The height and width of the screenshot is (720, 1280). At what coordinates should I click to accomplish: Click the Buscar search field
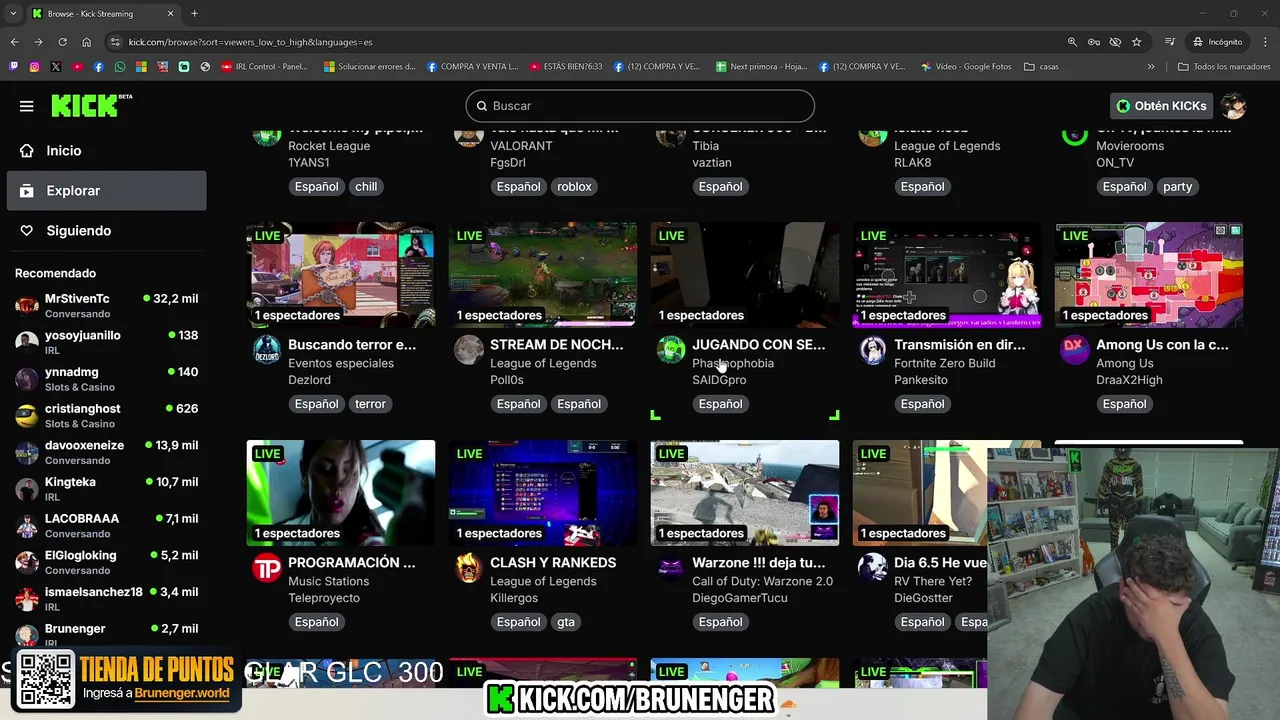pyautogui.click(x=640, y=106)
